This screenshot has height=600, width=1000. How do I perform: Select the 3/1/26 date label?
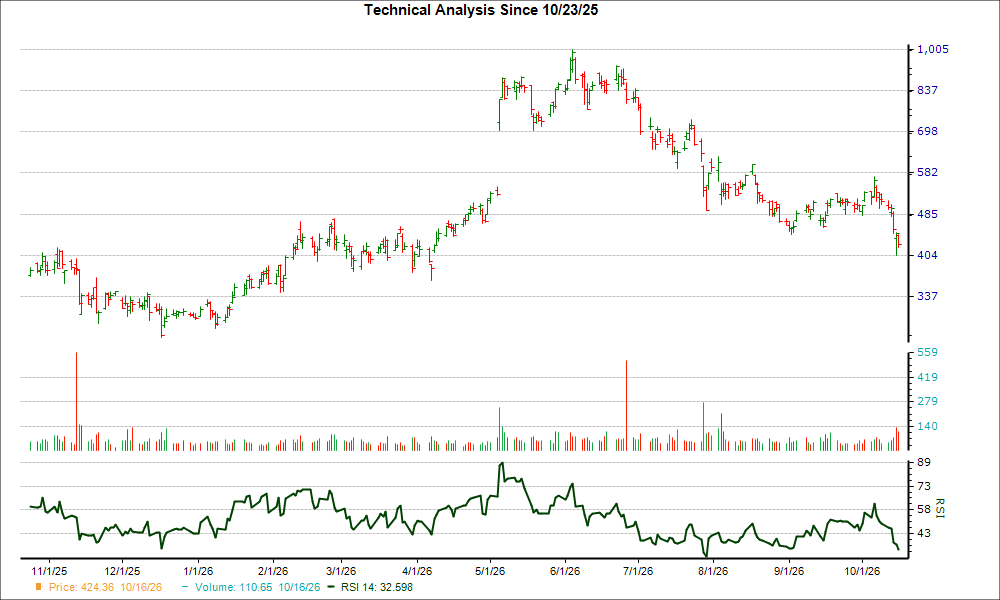[341, 571]
